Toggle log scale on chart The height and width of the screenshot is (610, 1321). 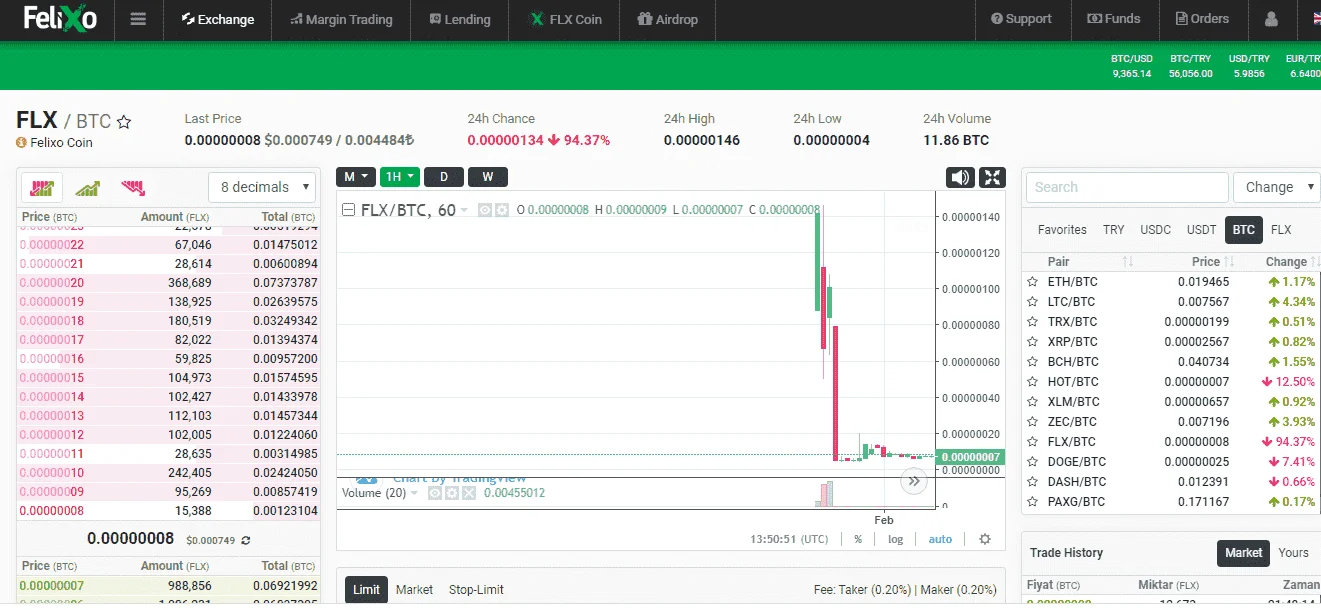click(895, 539)
